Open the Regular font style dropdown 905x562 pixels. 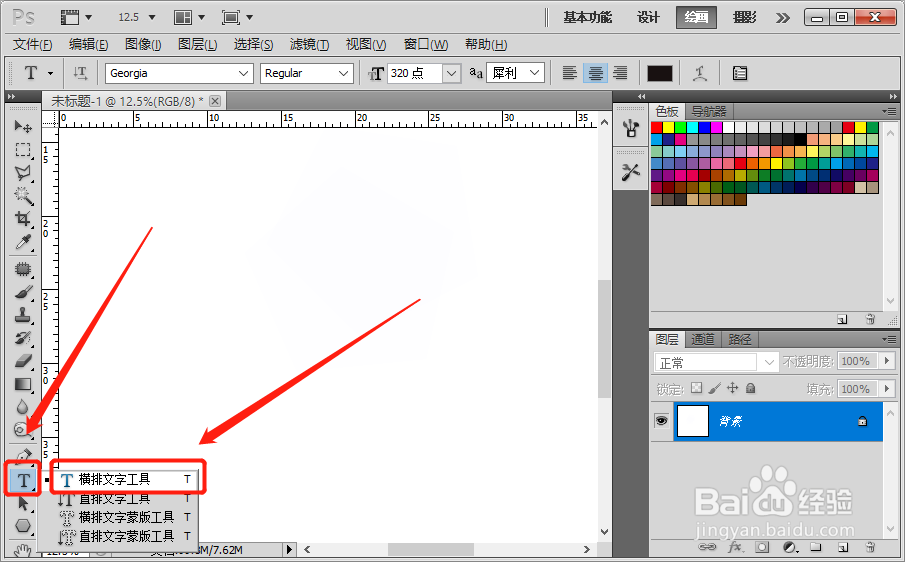click(x=343, y=73)
